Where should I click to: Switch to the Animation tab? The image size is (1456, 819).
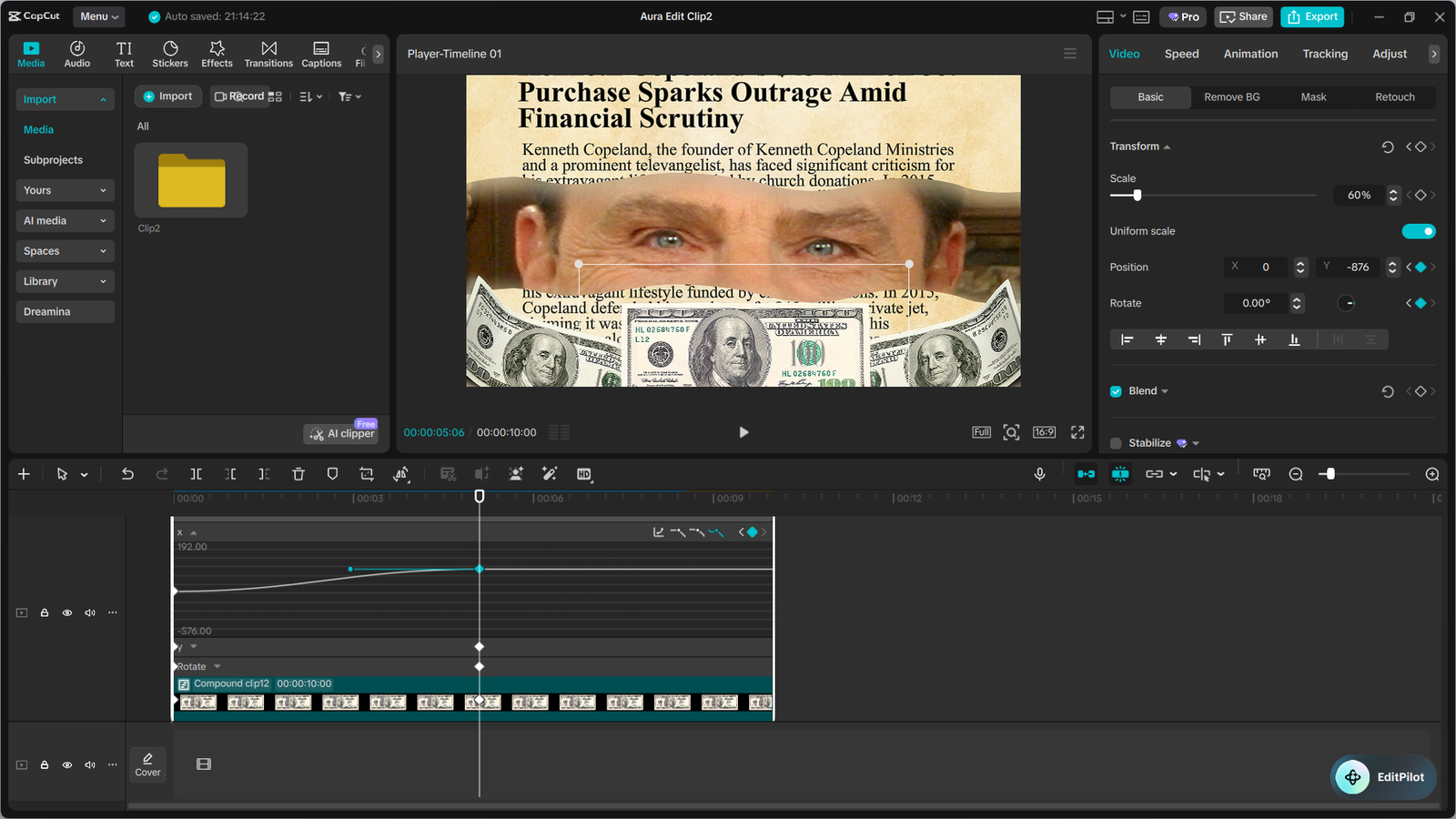coord(1250,54)
